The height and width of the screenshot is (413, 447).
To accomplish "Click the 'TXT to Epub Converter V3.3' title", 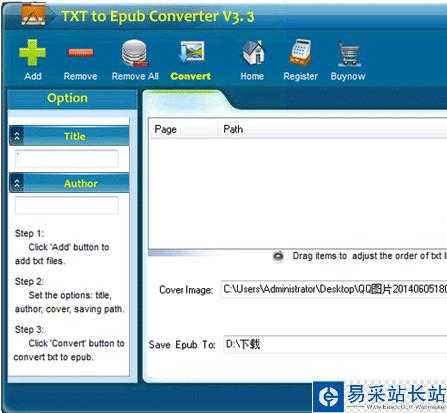I will (x=158, y=16).
